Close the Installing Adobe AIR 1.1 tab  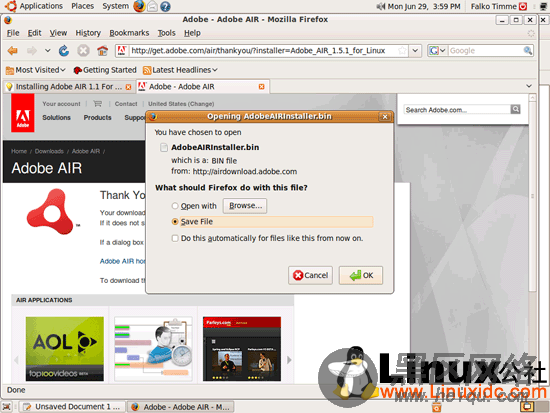point(128,87)
